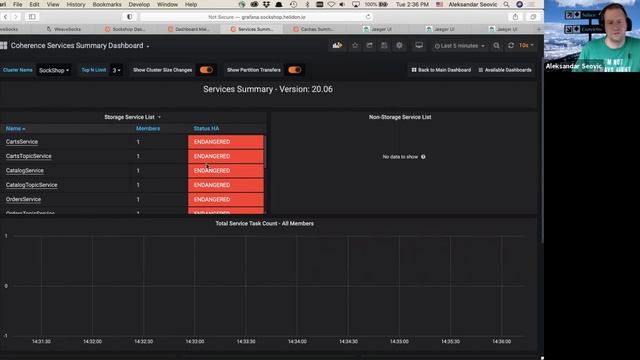Star this dashboard as favorite

[x=355, y=46]
